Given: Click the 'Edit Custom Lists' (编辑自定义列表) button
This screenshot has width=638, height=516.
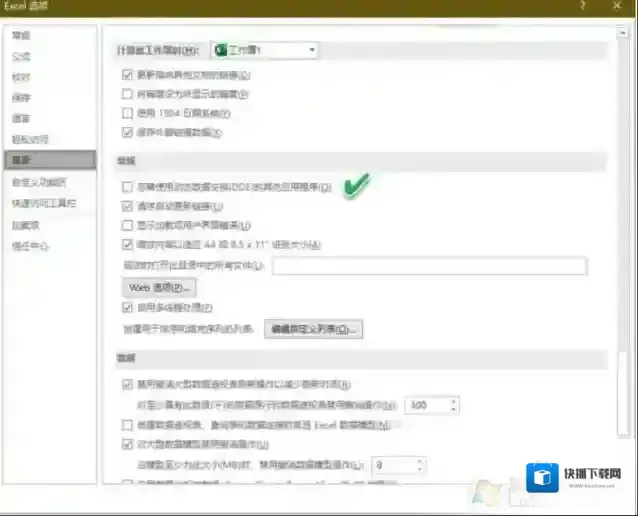Looking at the screenshot, I should (313, 328).
